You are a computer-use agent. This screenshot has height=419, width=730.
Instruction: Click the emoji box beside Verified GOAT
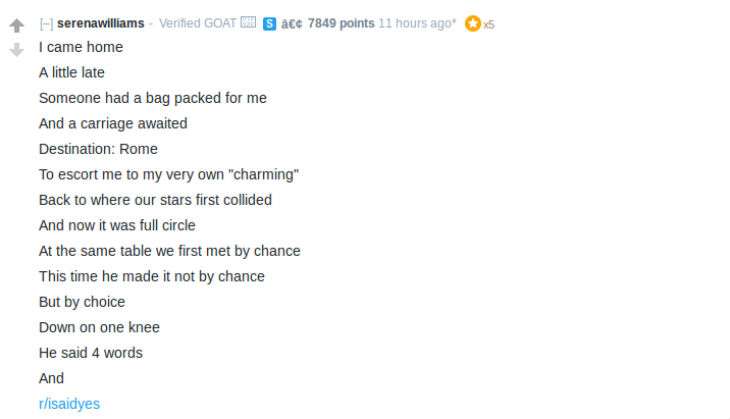point(248,22)
